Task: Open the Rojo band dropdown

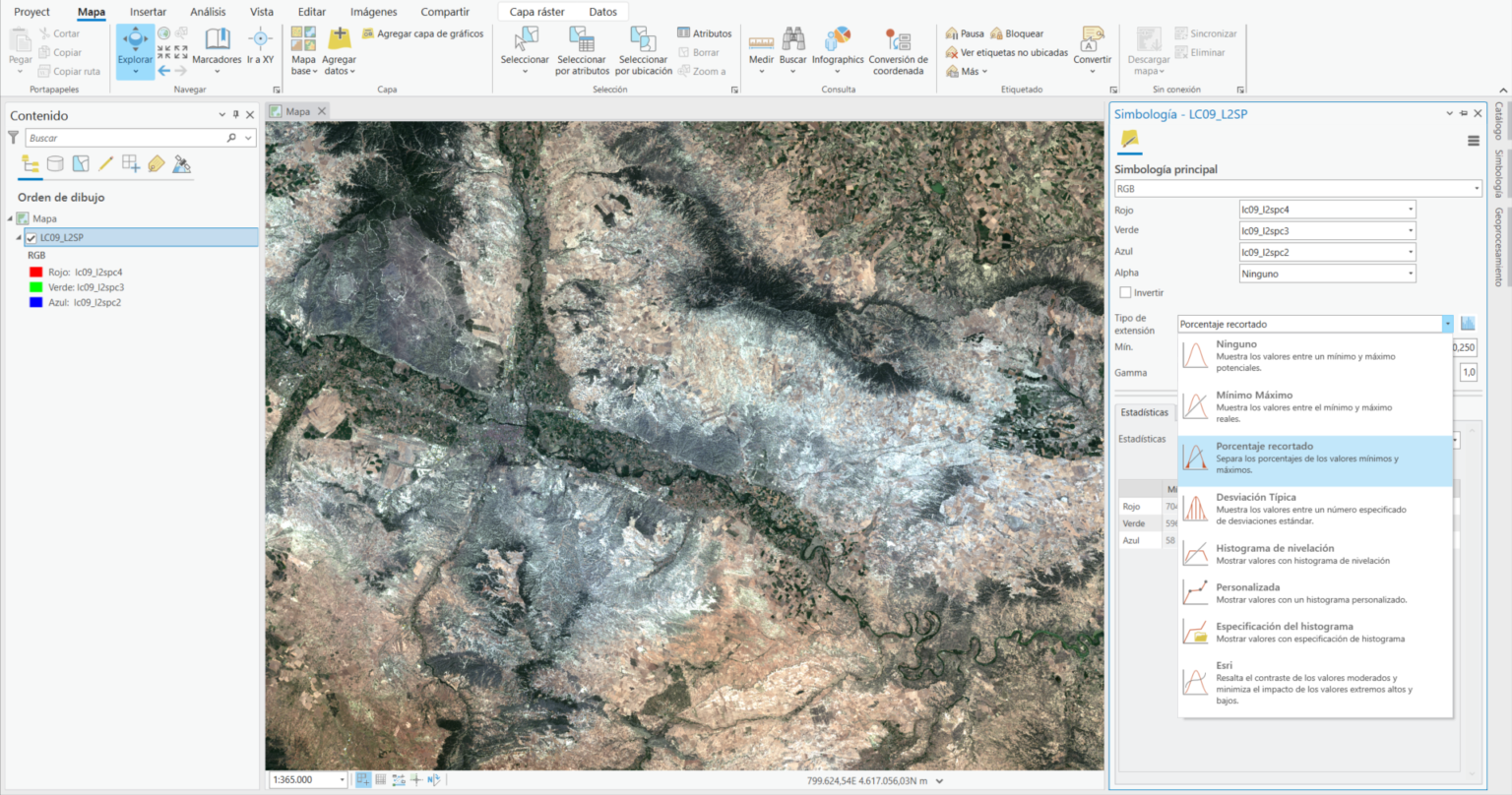Action: point(1409,209)
